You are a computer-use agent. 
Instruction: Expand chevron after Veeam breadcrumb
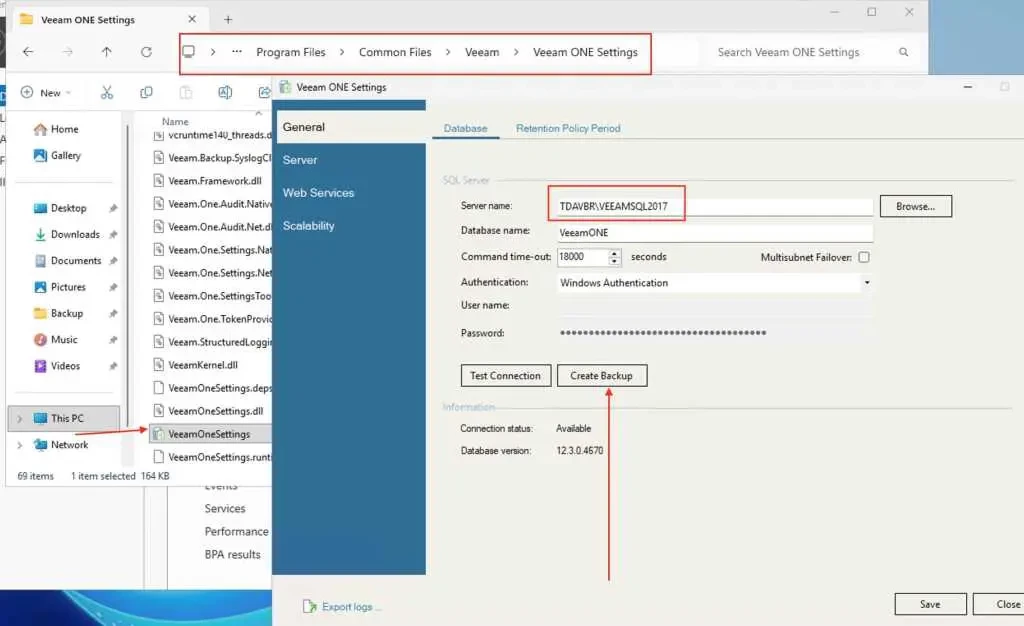(516, 52)
